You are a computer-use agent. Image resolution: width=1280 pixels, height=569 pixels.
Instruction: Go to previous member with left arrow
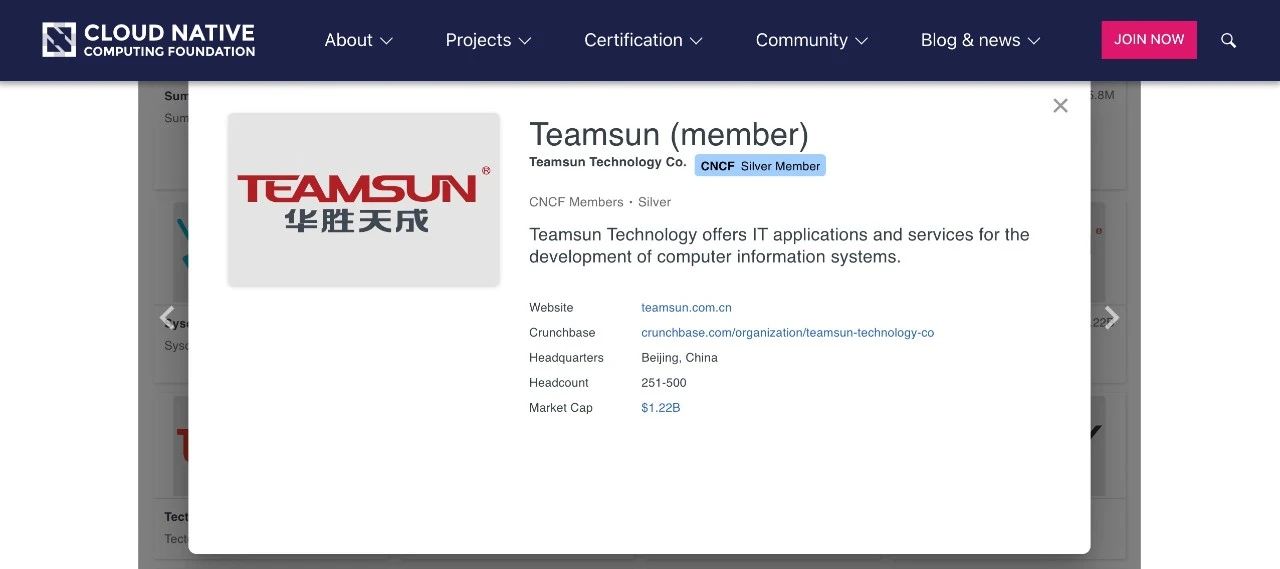168,318
